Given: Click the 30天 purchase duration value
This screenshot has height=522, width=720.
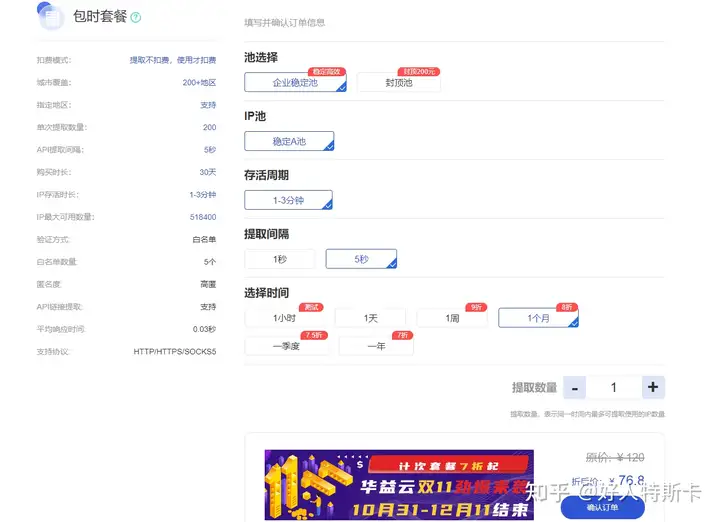Looking at the screenshot, I should click(x=208, y=172).
